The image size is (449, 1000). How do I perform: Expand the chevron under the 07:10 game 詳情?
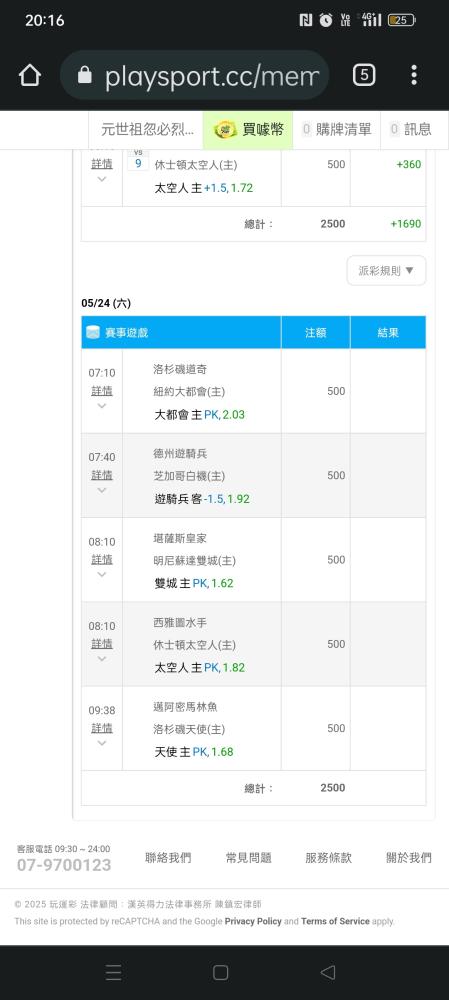click(x=101, y=406)
